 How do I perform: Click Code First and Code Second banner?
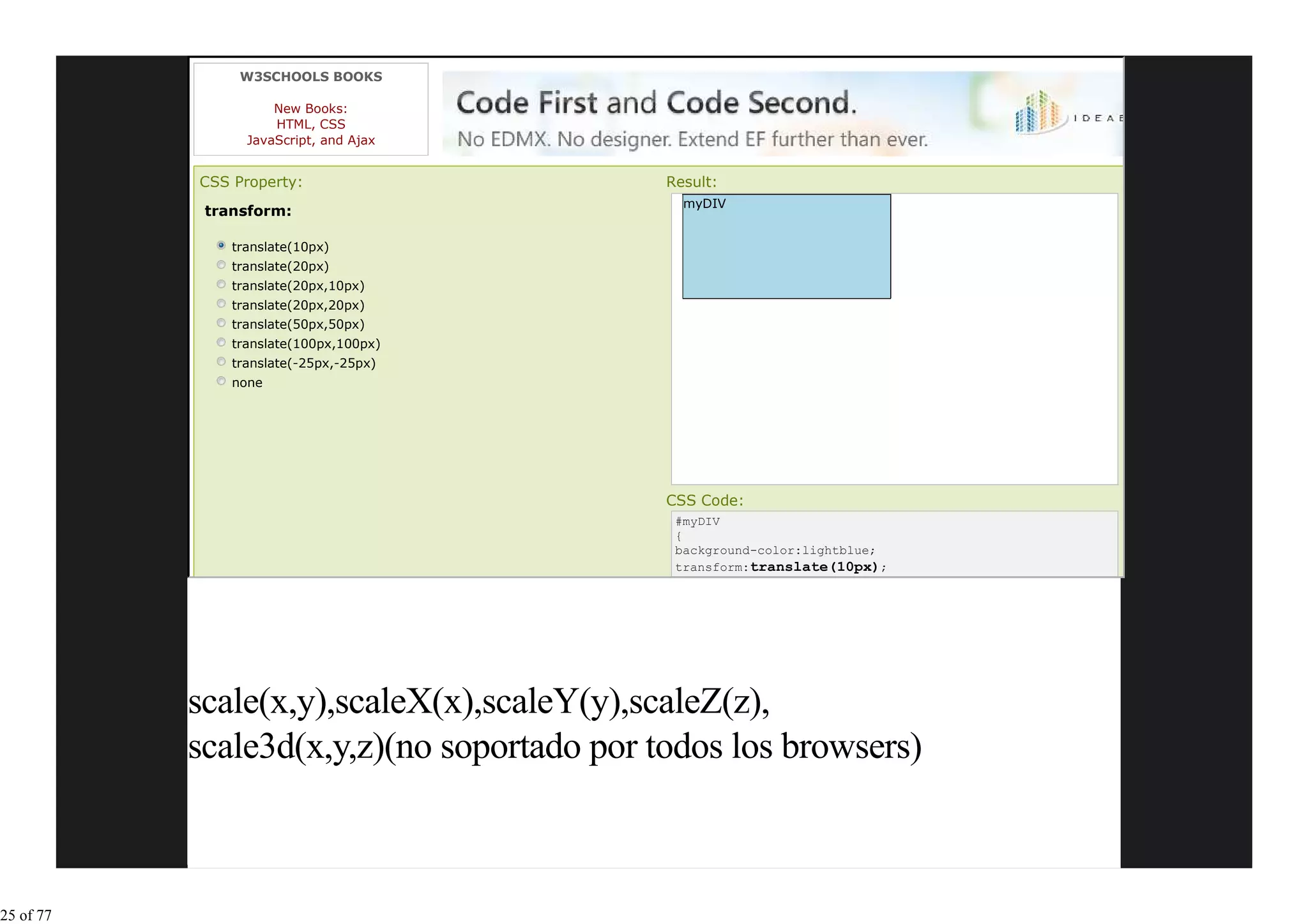(656, 103)
